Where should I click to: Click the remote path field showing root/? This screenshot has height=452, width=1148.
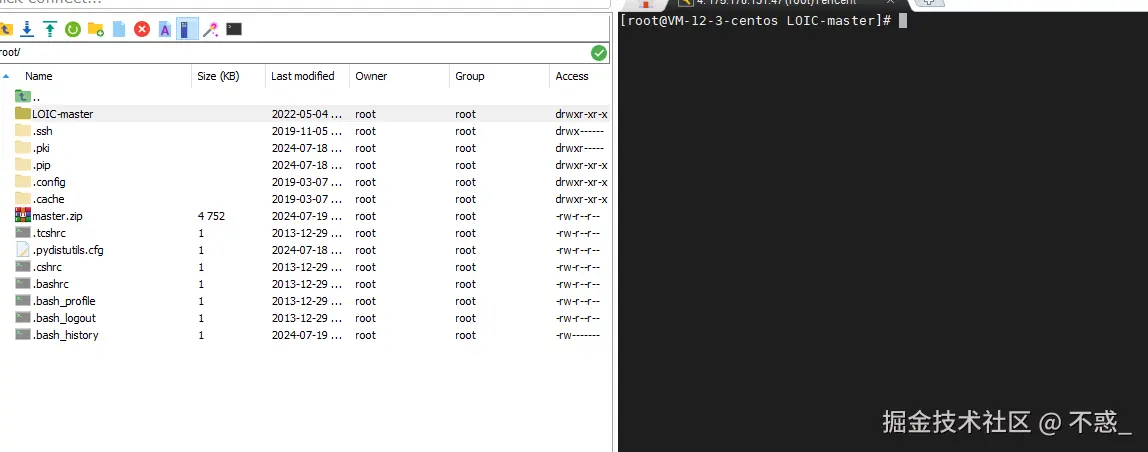click(293, 53)
